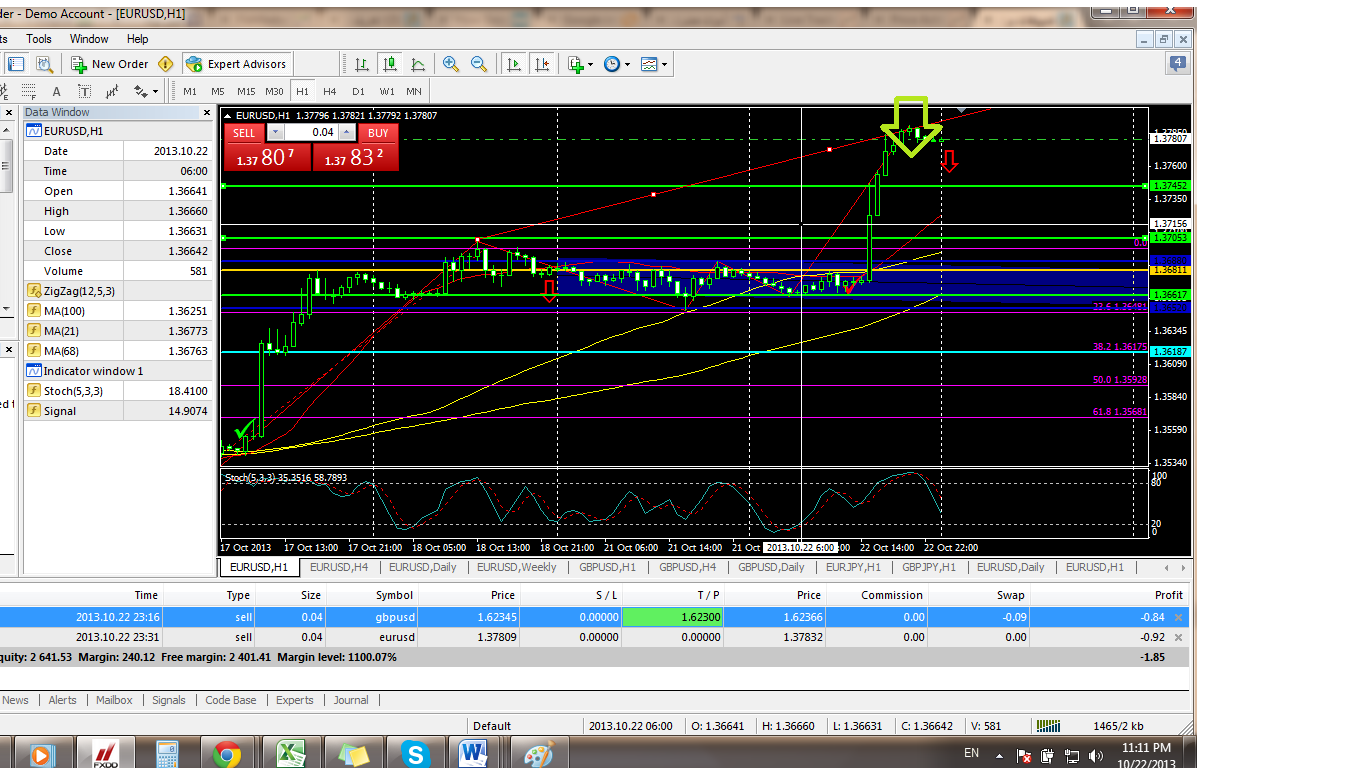This screenshot has width=1366, height=768.
Task: Open the Strategy Tester magnifier icon
Action: [x=43, y=64]
